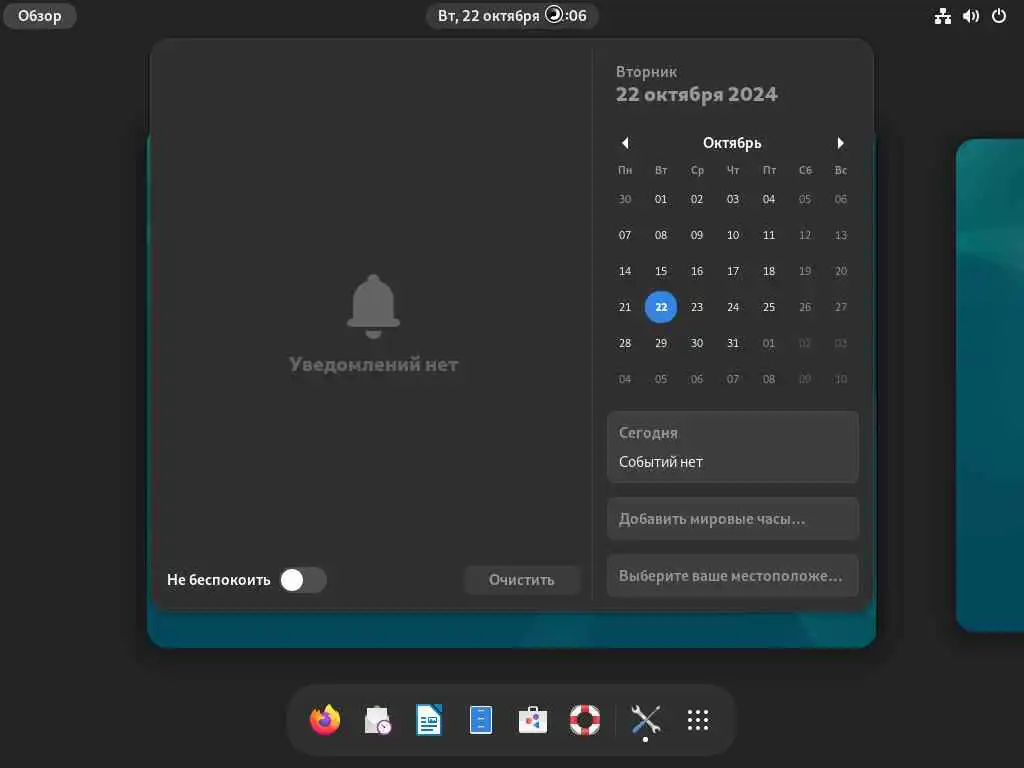
Task: Click the network status icon in top bar
Action: [942, 16]
